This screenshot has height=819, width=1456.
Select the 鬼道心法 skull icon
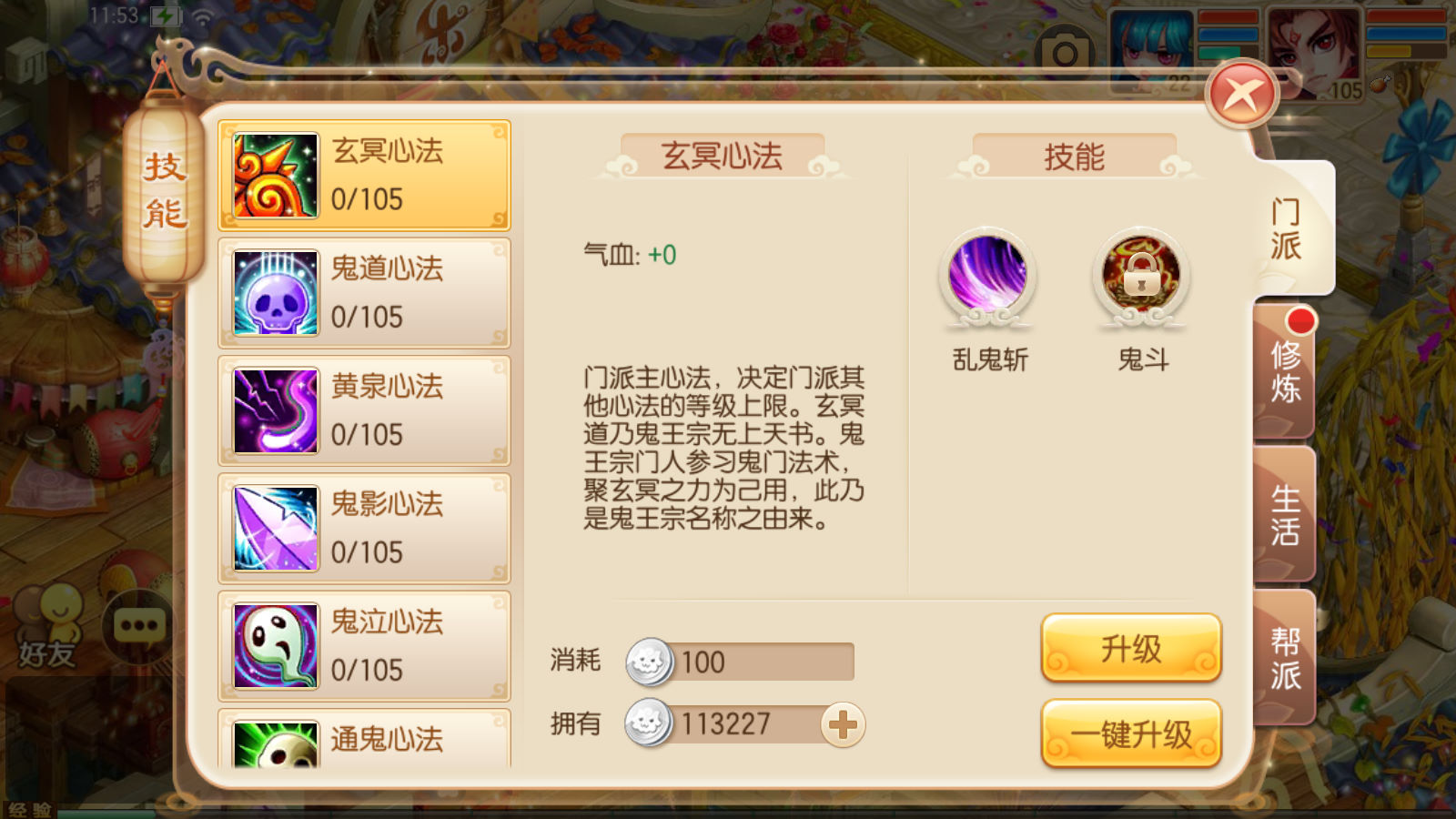point(276,292)
